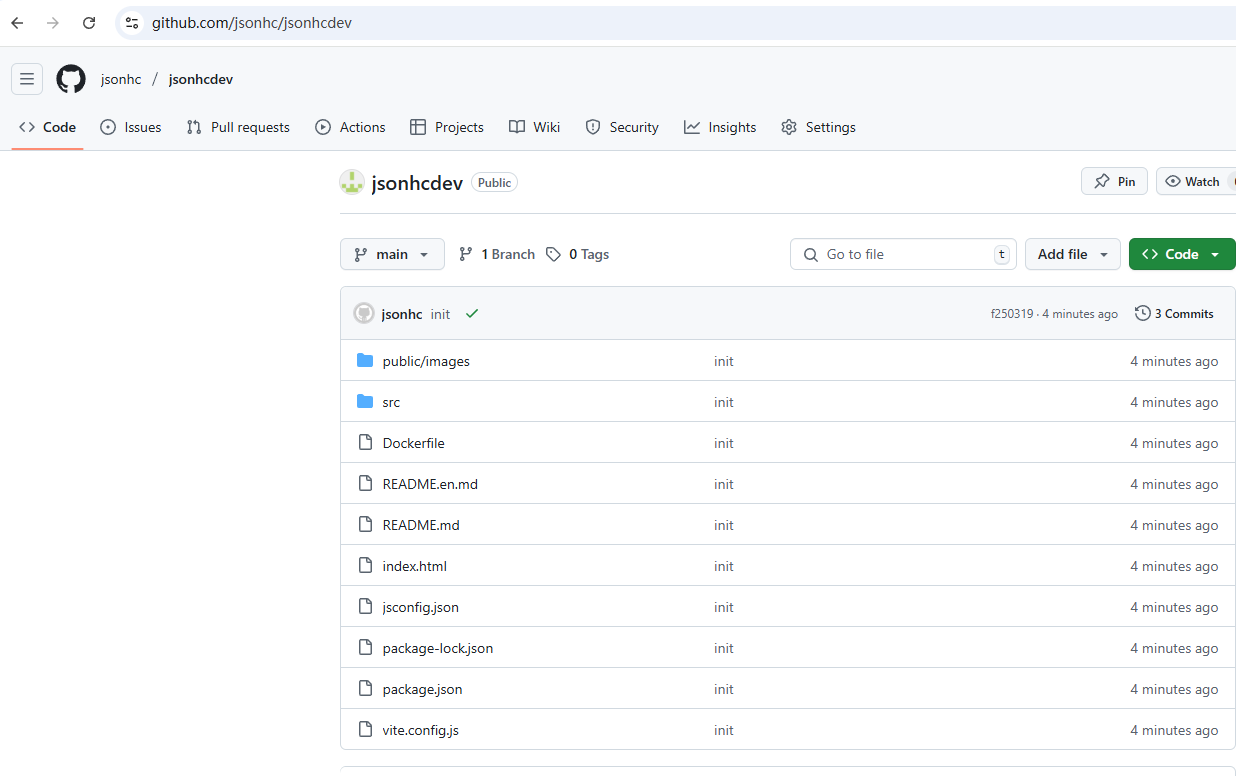Expand the Add file dropdown
The width and height of the screenshot is (1236, 776).
pos(1073,254)
